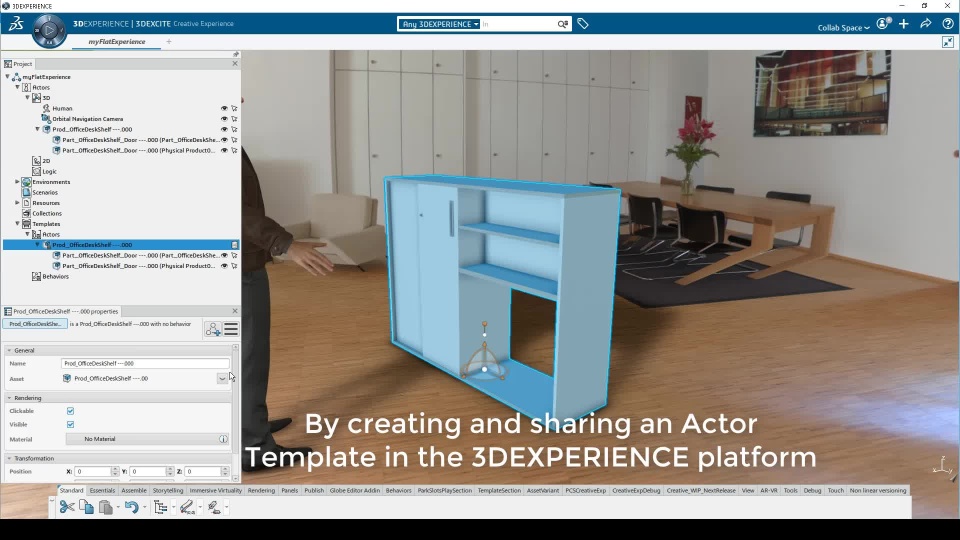This screenshot has height=540, width=960.
Task: Select the Behaviors tree item
Action: [x=56, y=276]
